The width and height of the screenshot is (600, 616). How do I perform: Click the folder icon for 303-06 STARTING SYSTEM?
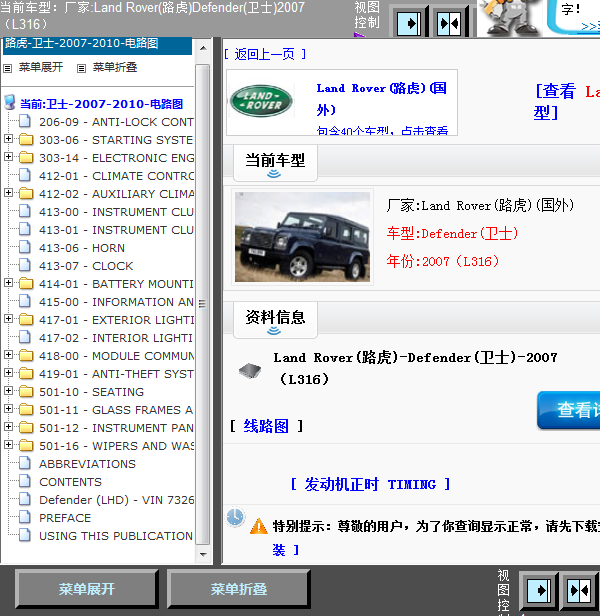point(26,139)
